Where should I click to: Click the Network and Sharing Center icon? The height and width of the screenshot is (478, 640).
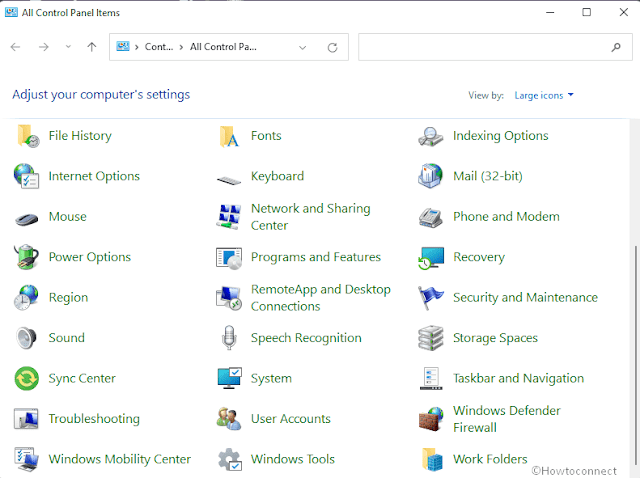(229, 216)
